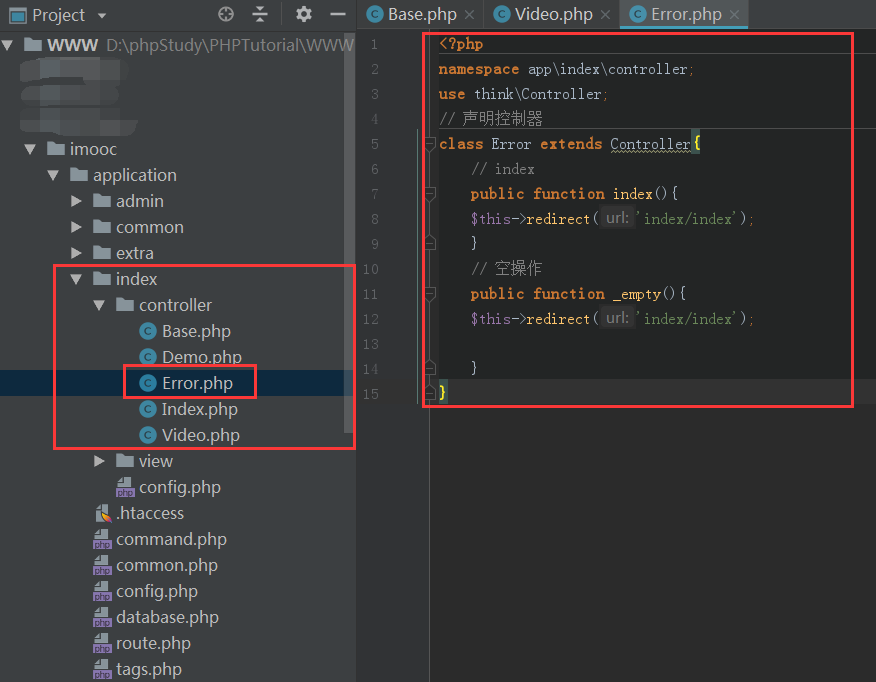Open Project panel settings gear
Screen dimensions: 876x682
303,14
